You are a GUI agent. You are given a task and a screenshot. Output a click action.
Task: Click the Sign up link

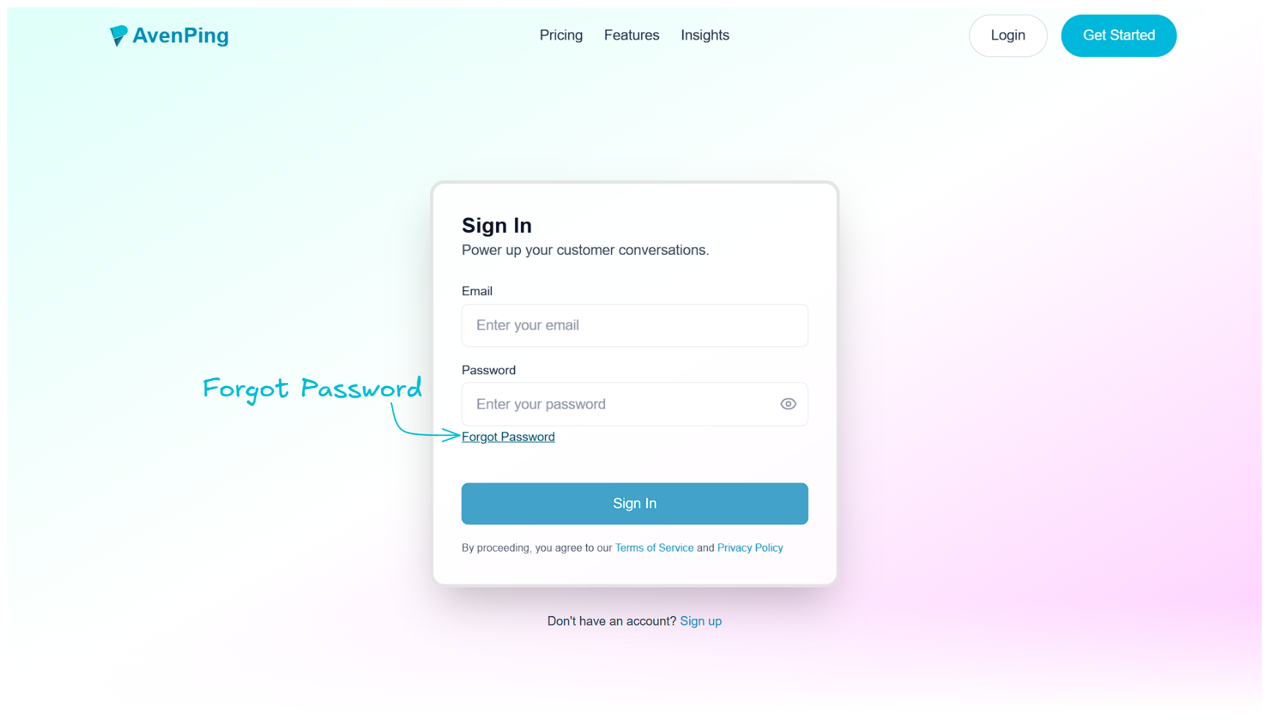click(x=701, y=620)
